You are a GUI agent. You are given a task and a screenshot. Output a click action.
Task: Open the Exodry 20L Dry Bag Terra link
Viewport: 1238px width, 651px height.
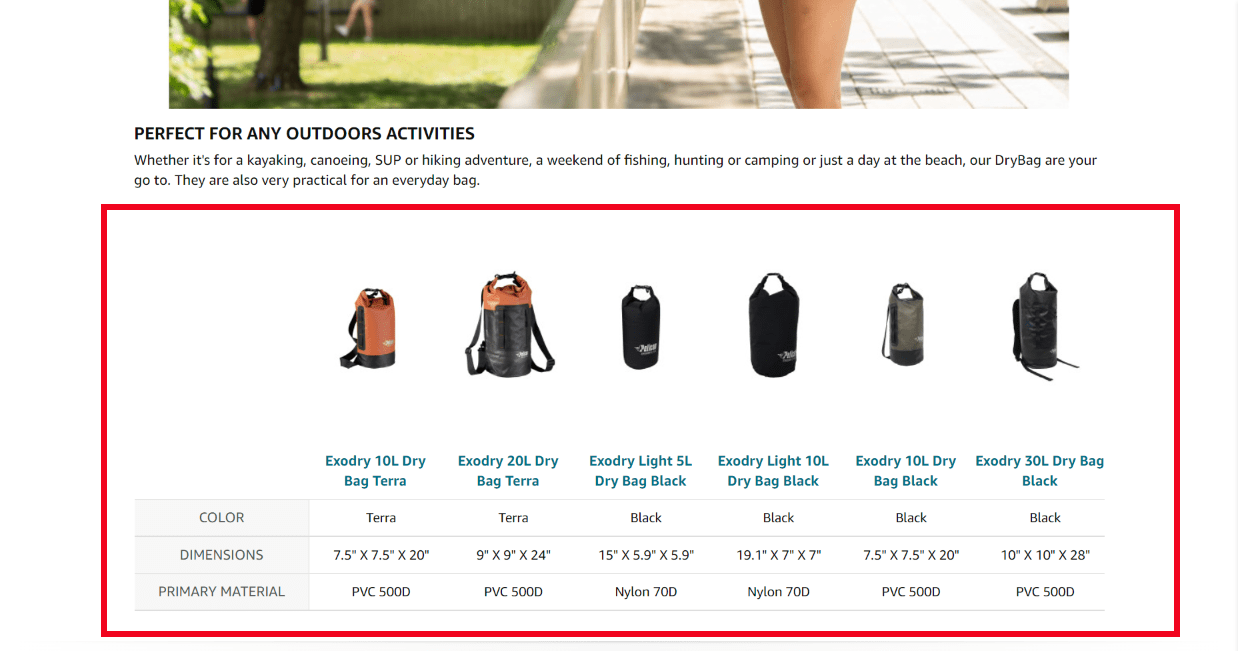coord(508,471)
